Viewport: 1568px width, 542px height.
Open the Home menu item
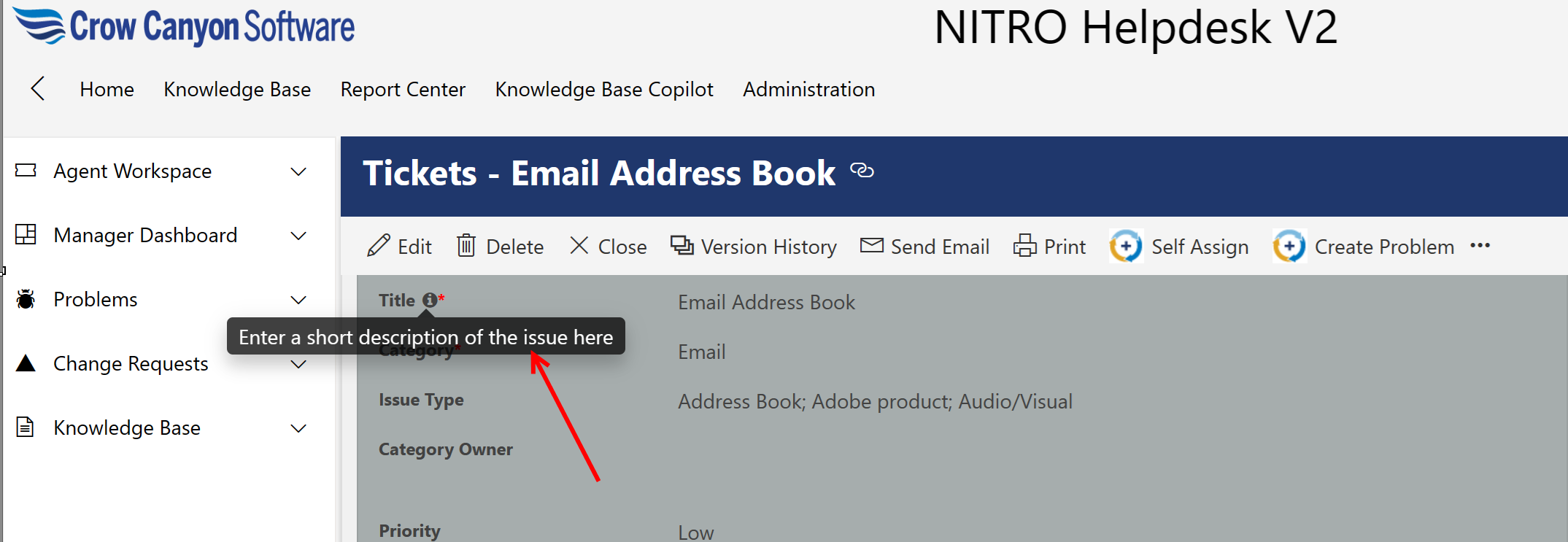[107, 89]
